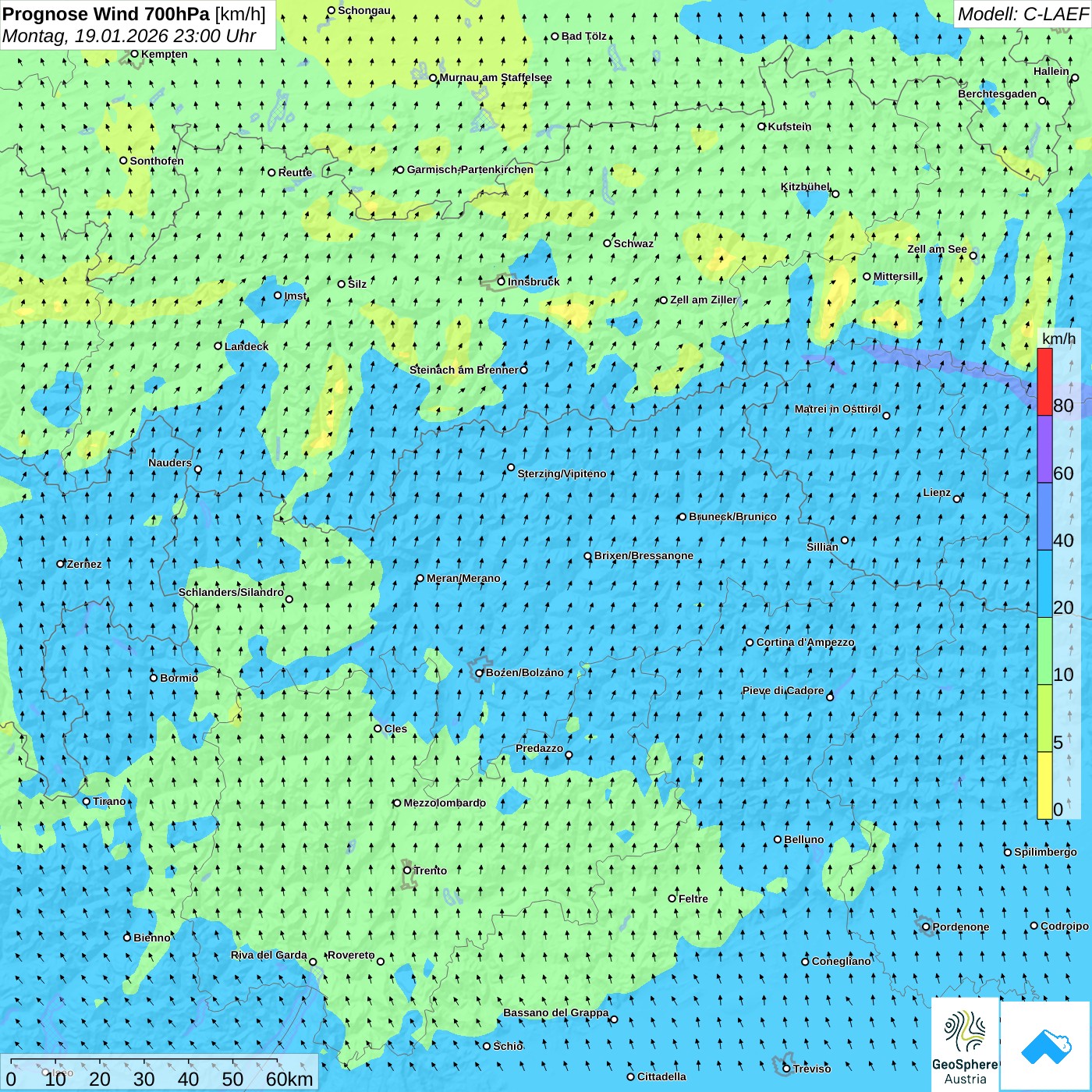Click the Kempten city marker
This screenshot has height=1092, width=1092.
tap(134, 54)
